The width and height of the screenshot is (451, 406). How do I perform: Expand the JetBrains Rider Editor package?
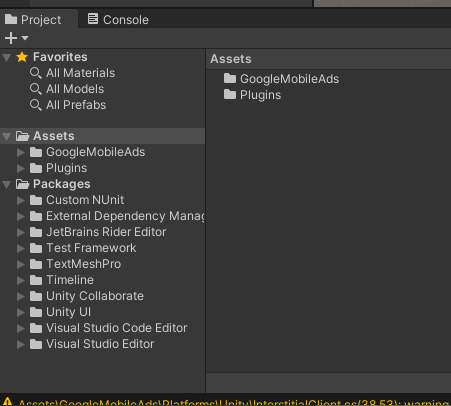21,232
